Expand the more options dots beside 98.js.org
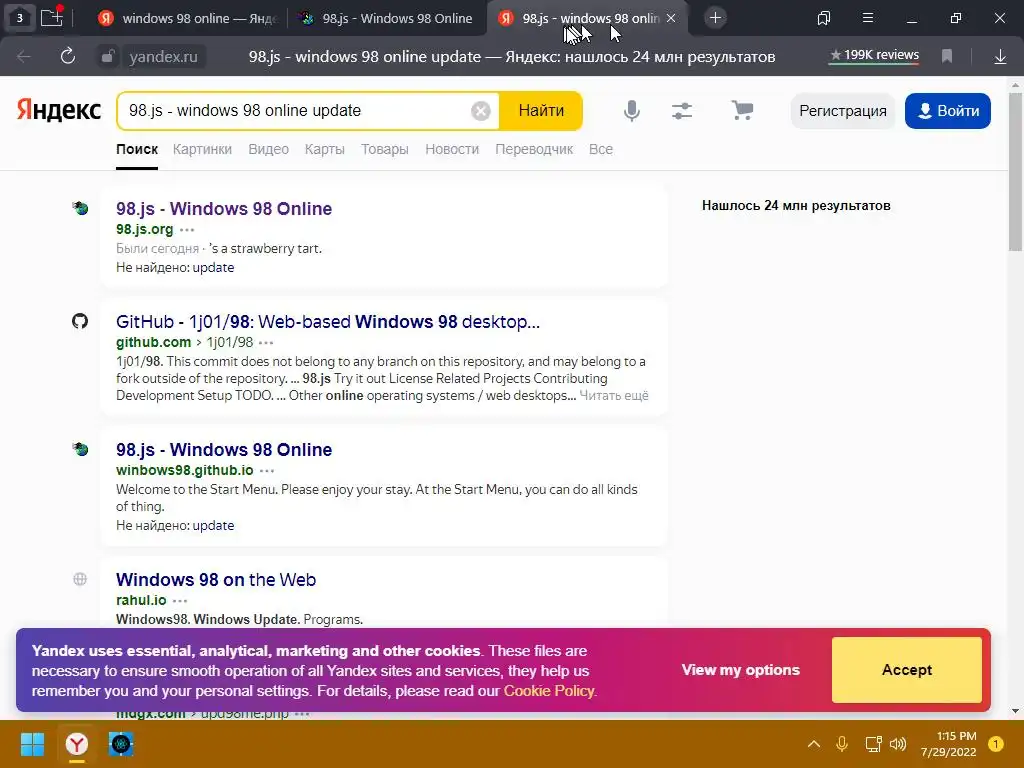The width and height of the screenshot is (1024, 768). (x=187, y=230)
